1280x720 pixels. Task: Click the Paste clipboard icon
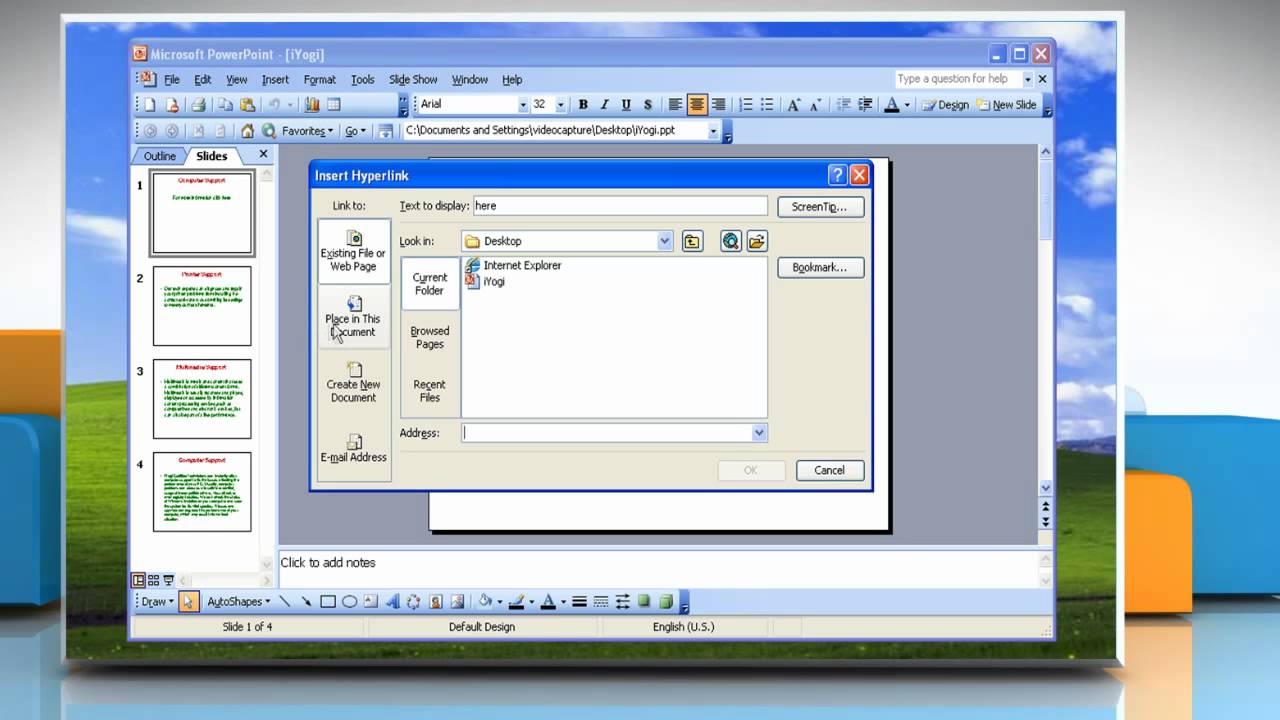(247, 104)
